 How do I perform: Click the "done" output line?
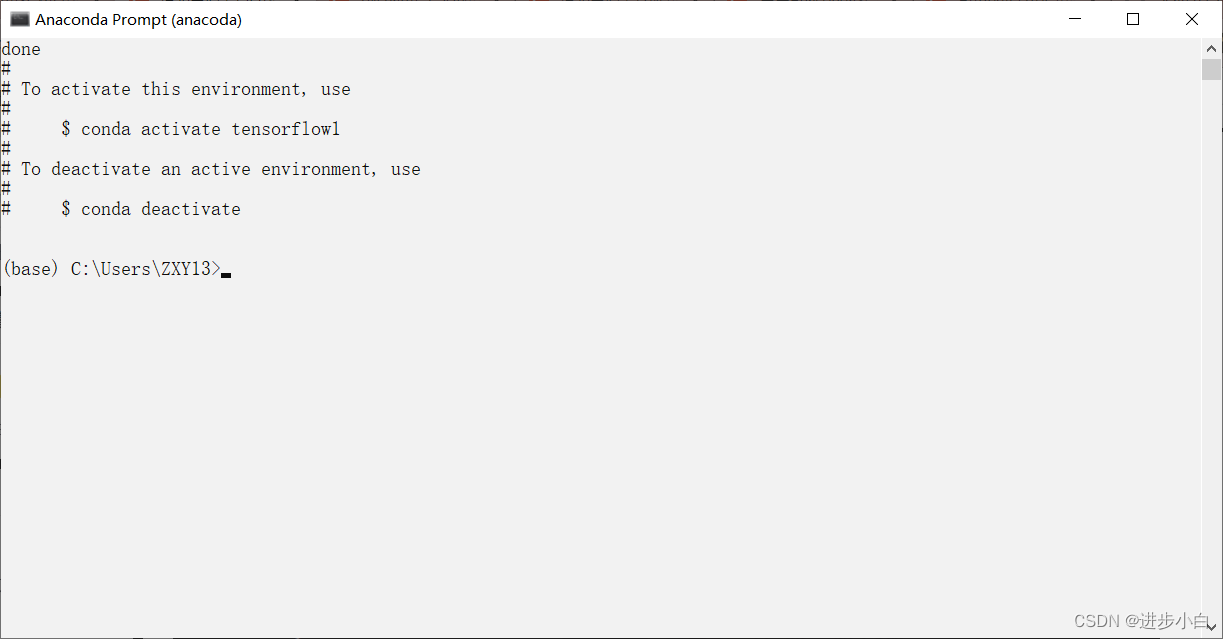pyautogui.click(x=21, y=49)
